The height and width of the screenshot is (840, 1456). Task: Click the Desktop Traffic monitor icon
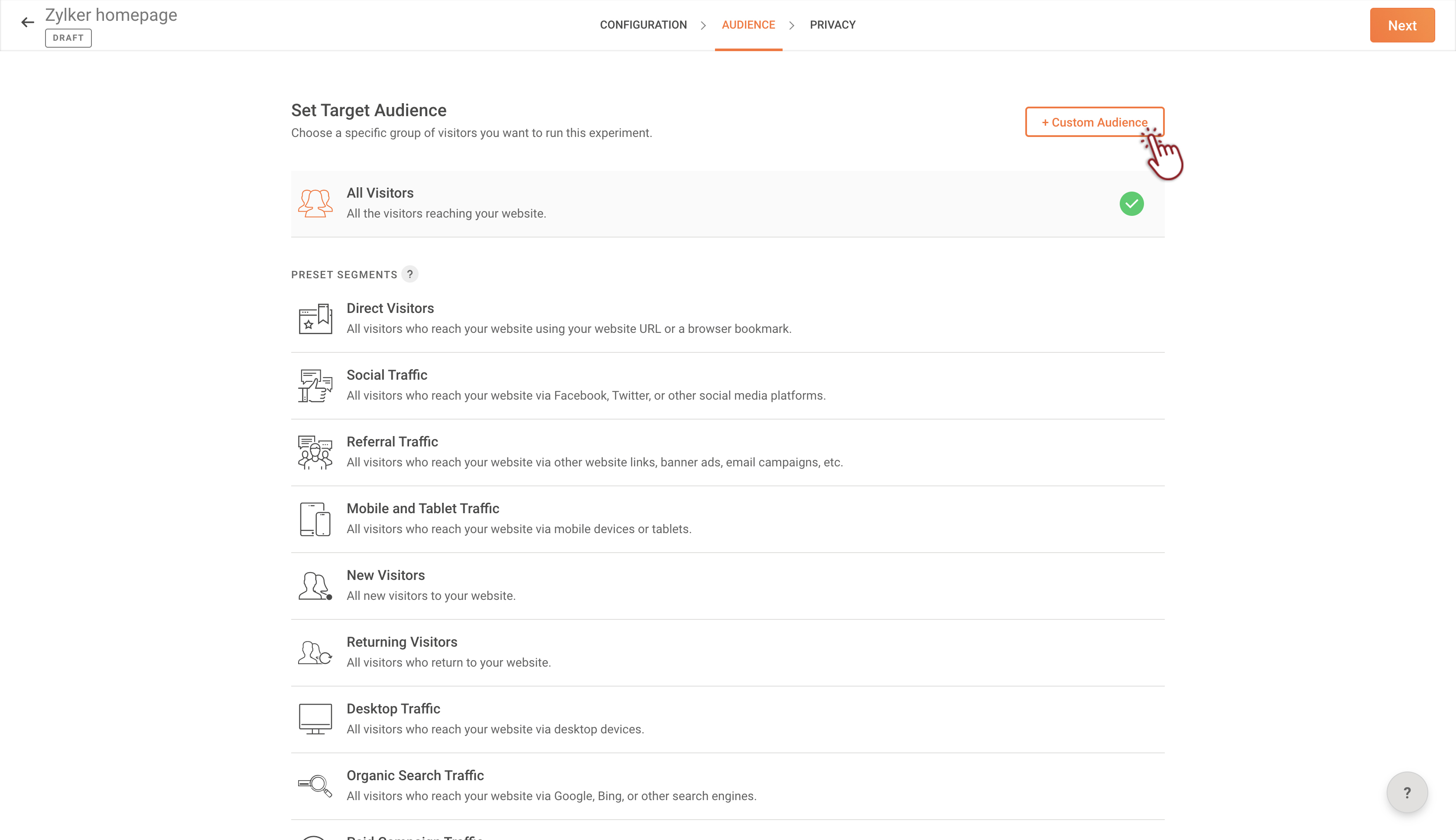click(315, 719)
